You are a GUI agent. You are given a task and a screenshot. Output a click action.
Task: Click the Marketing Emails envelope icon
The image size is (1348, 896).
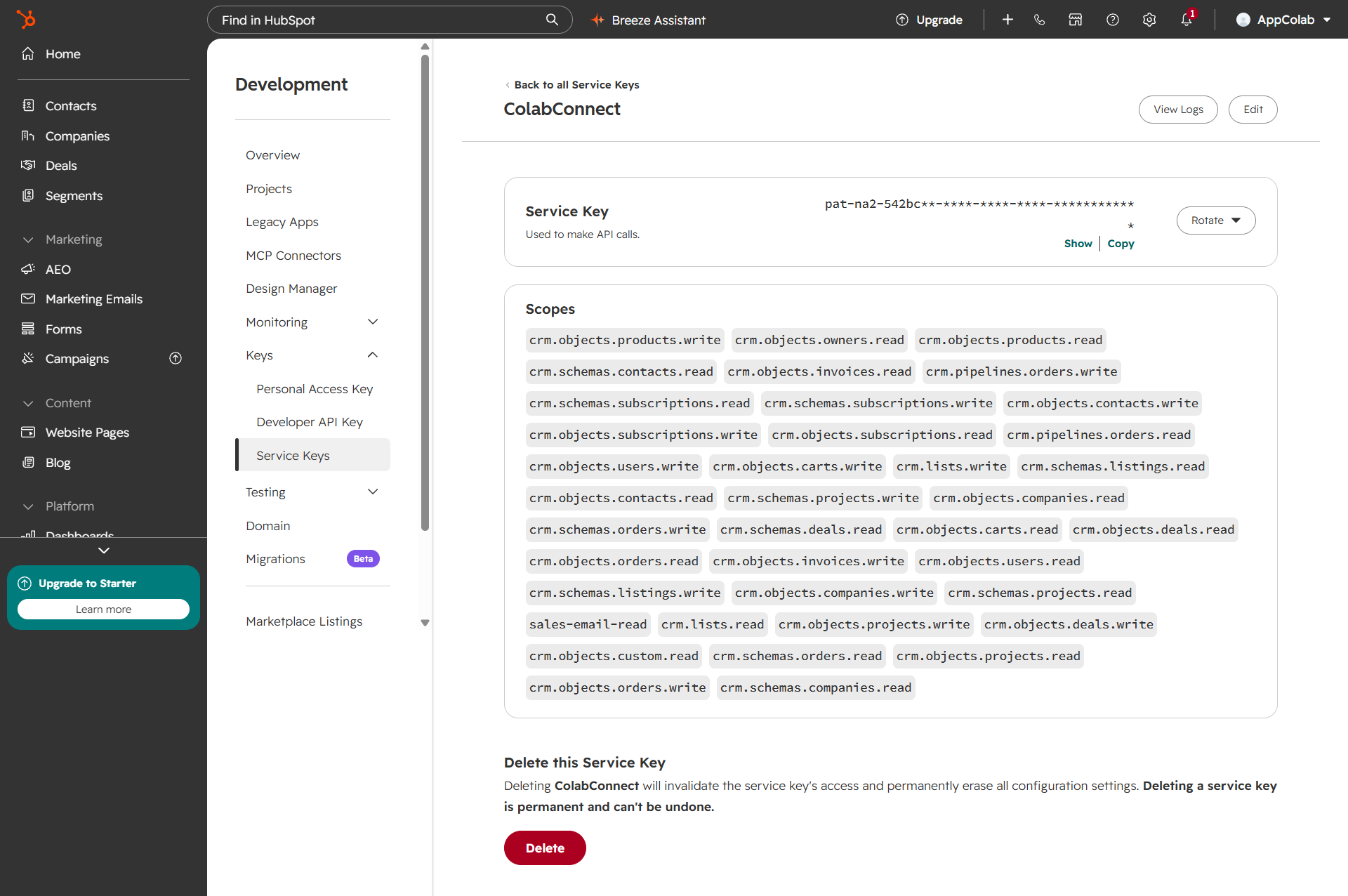coord(28,298)
